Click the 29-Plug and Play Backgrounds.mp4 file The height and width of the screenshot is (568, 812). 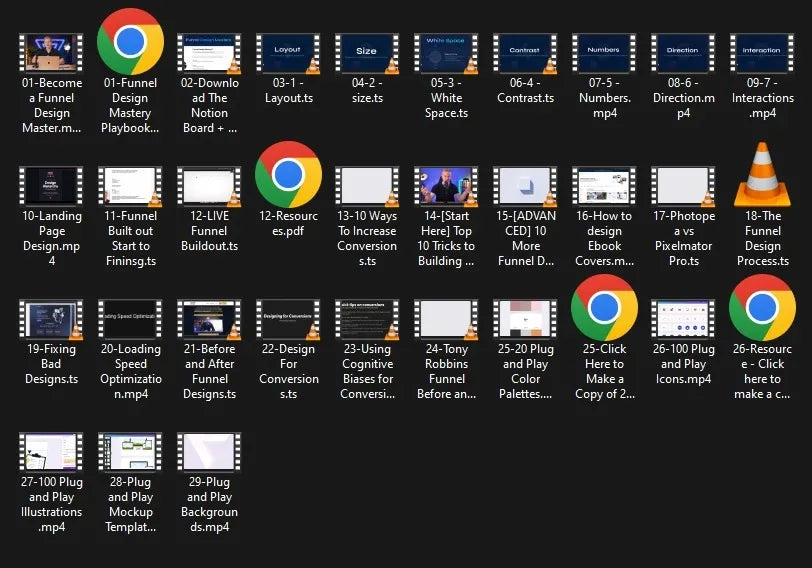click(x=209, y=452)
